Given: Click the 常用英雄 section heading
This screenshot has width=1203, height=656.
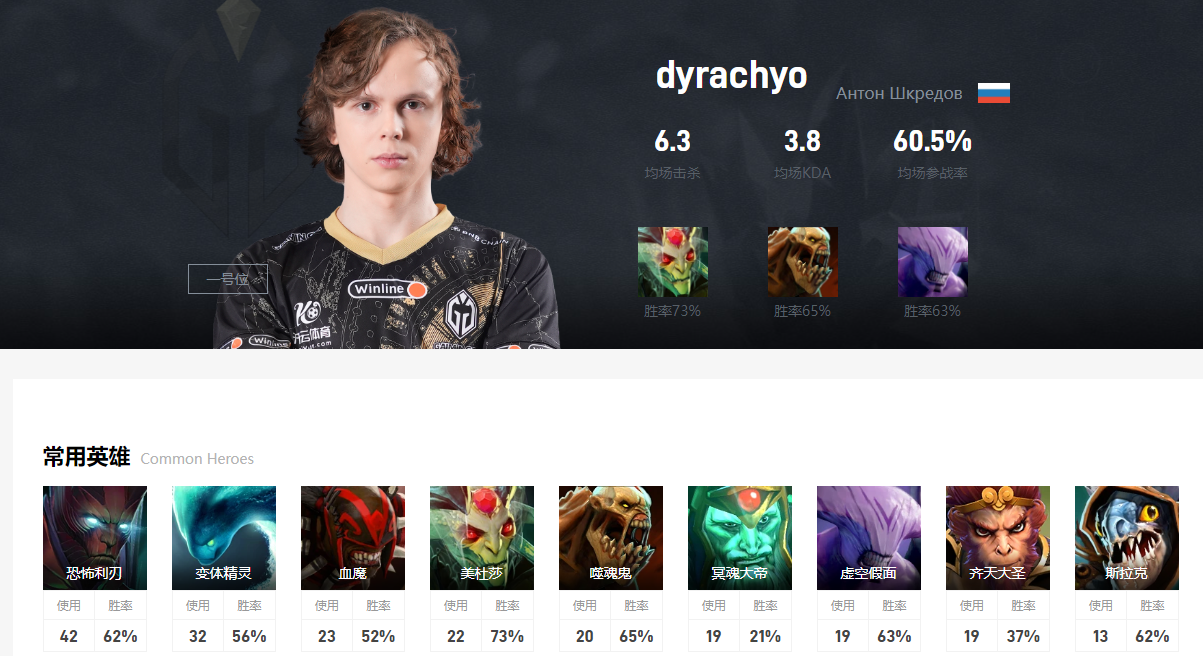Looking at the screenshot, I should pyautogui.click(x=86, y=457).
